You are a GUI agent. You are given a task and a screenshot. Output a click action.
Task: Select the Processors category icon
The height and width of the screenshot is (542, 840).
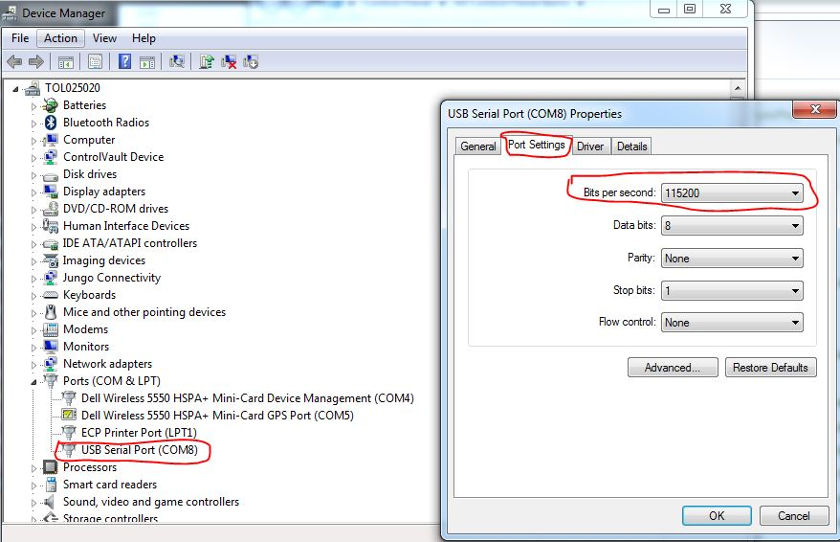coord(50,468)
